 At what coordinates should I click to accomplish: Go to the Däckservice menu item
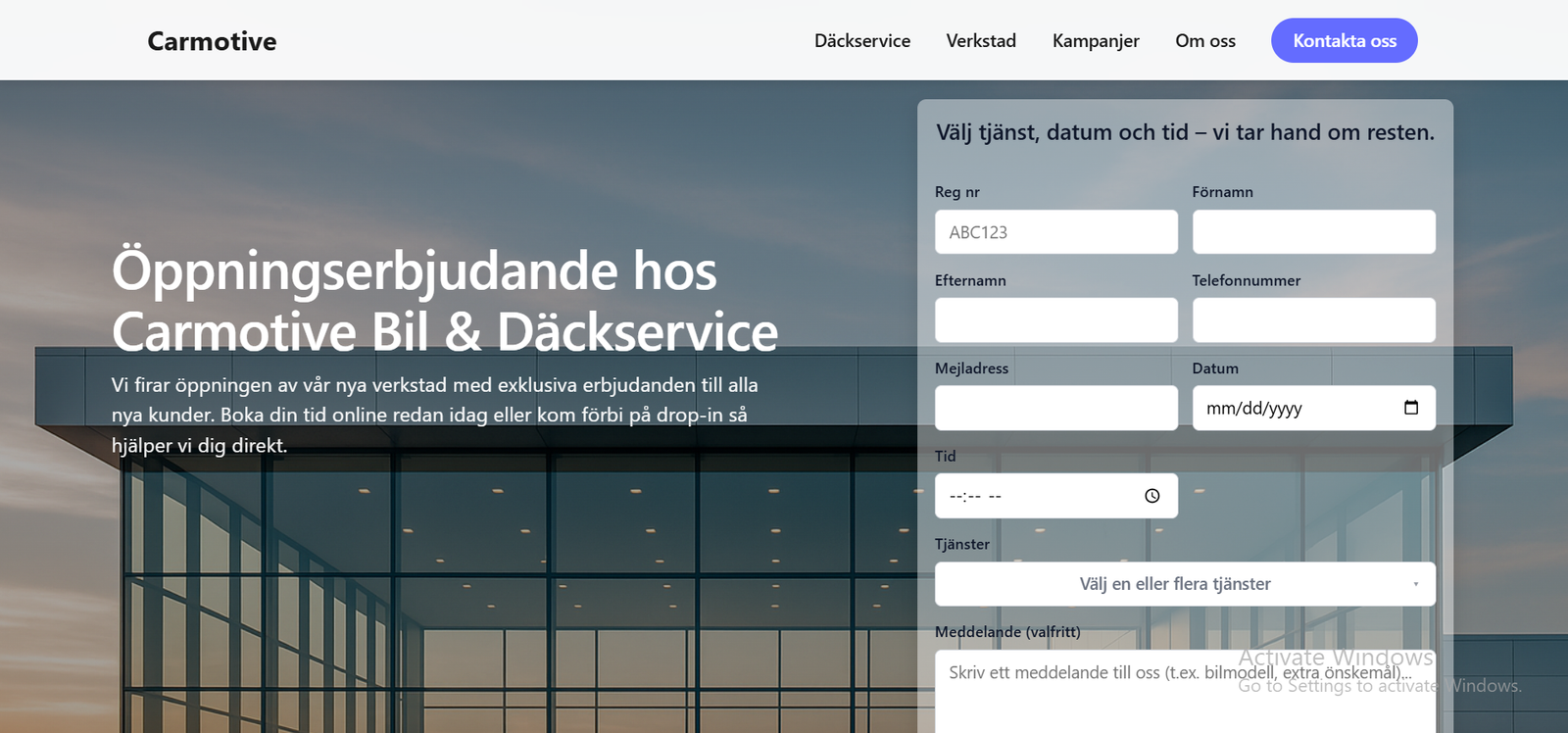[x=861, y=41]
